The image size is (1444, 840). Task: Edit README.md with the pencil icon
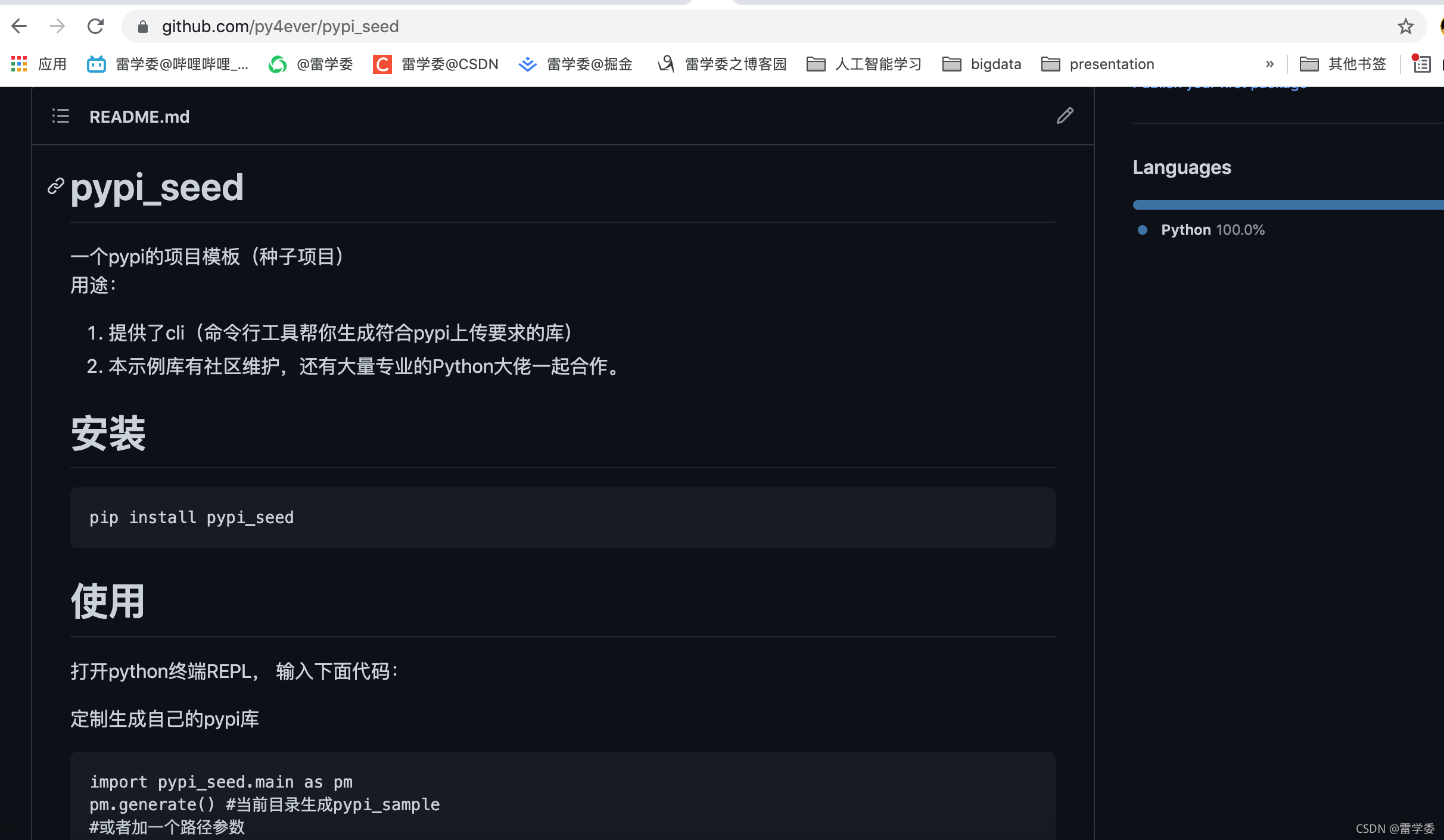click(1065, 116)
